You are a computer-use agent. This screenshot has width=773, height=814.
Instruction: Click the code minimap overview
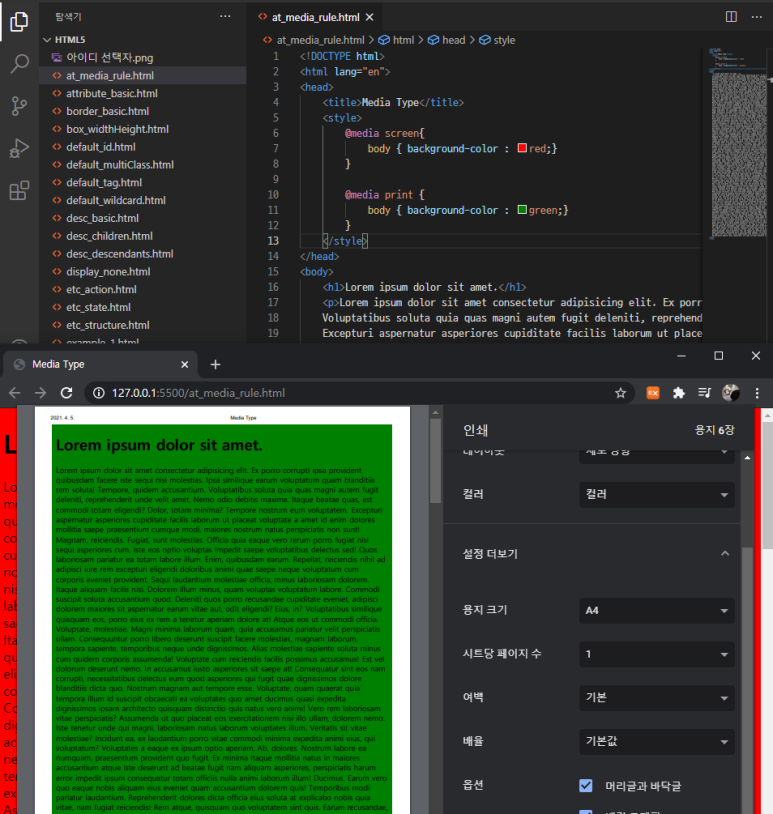[x=738, y=143]
